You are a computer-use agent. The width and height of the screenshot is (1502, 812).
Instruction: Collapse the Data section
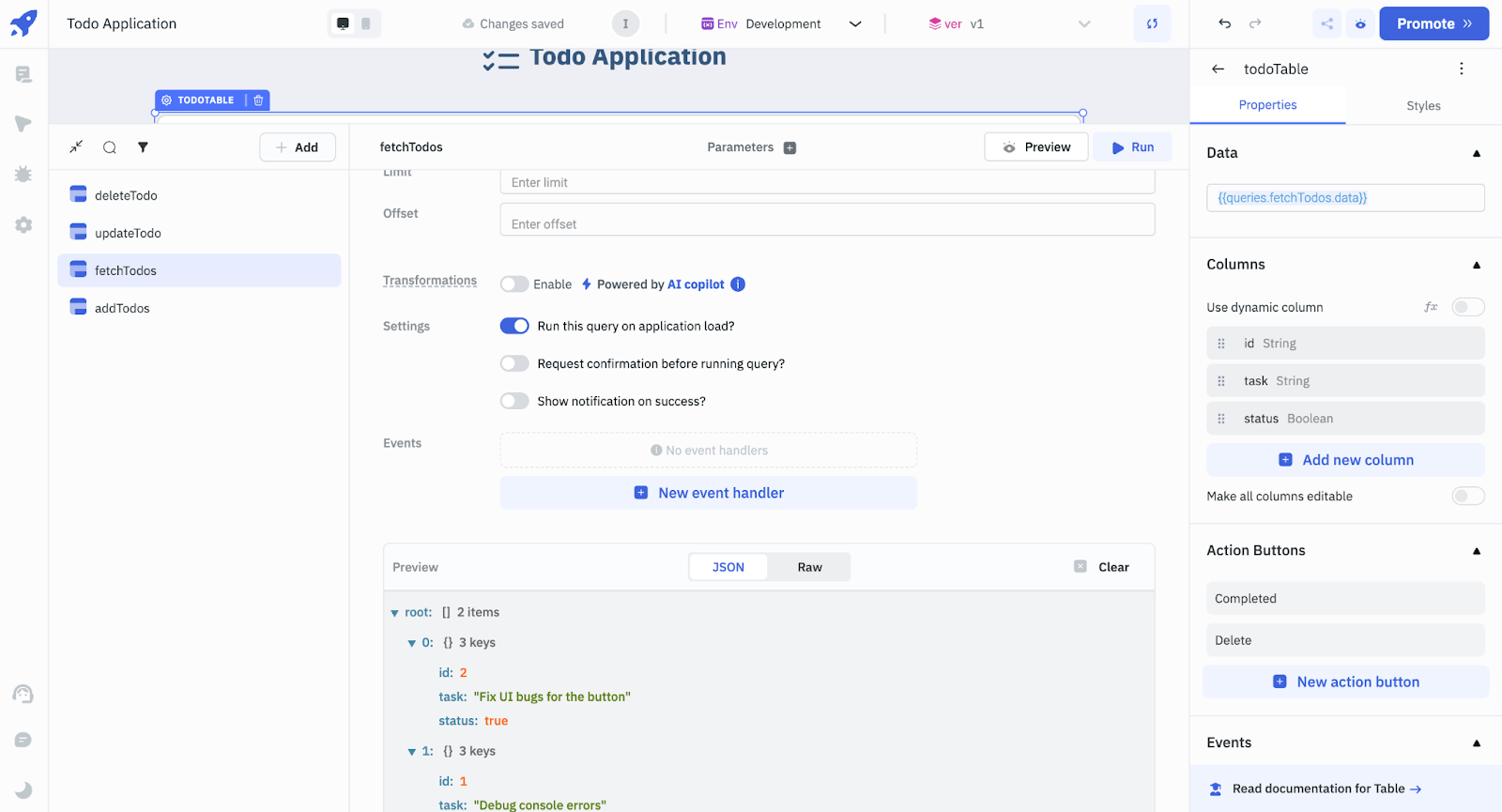coord(1477,153)
